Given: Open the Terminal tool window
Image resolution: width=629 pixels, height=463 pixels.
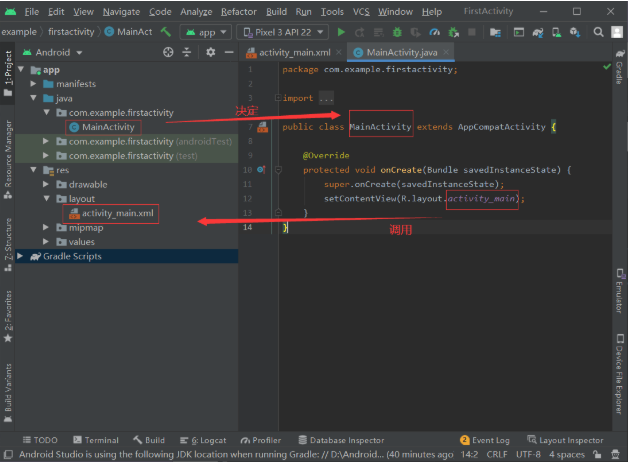Looking at the screenshot, I should pyautogui.click(x=96, y=440).
